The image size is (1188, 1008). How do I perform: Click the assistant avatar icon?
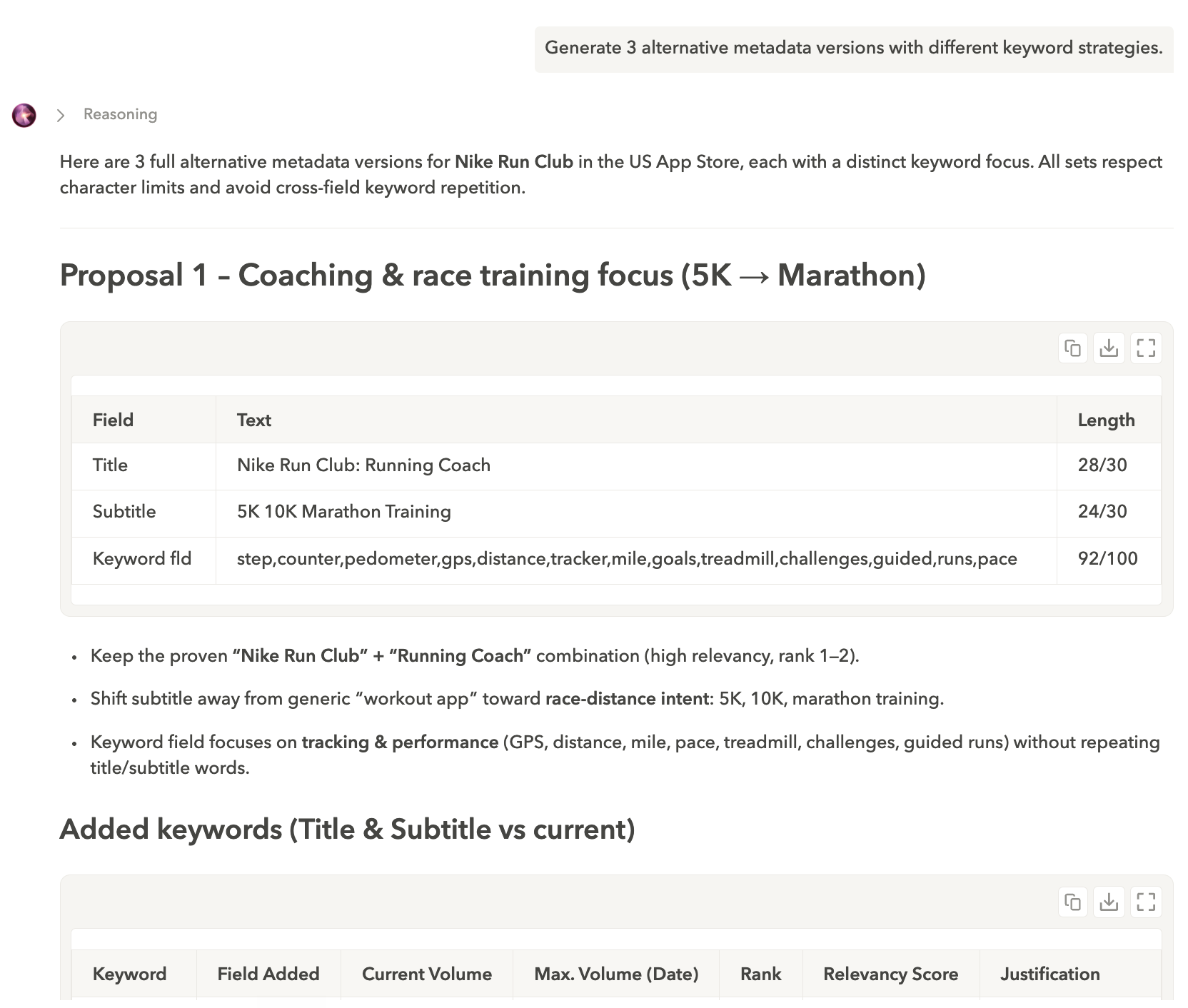click(24, 115)
